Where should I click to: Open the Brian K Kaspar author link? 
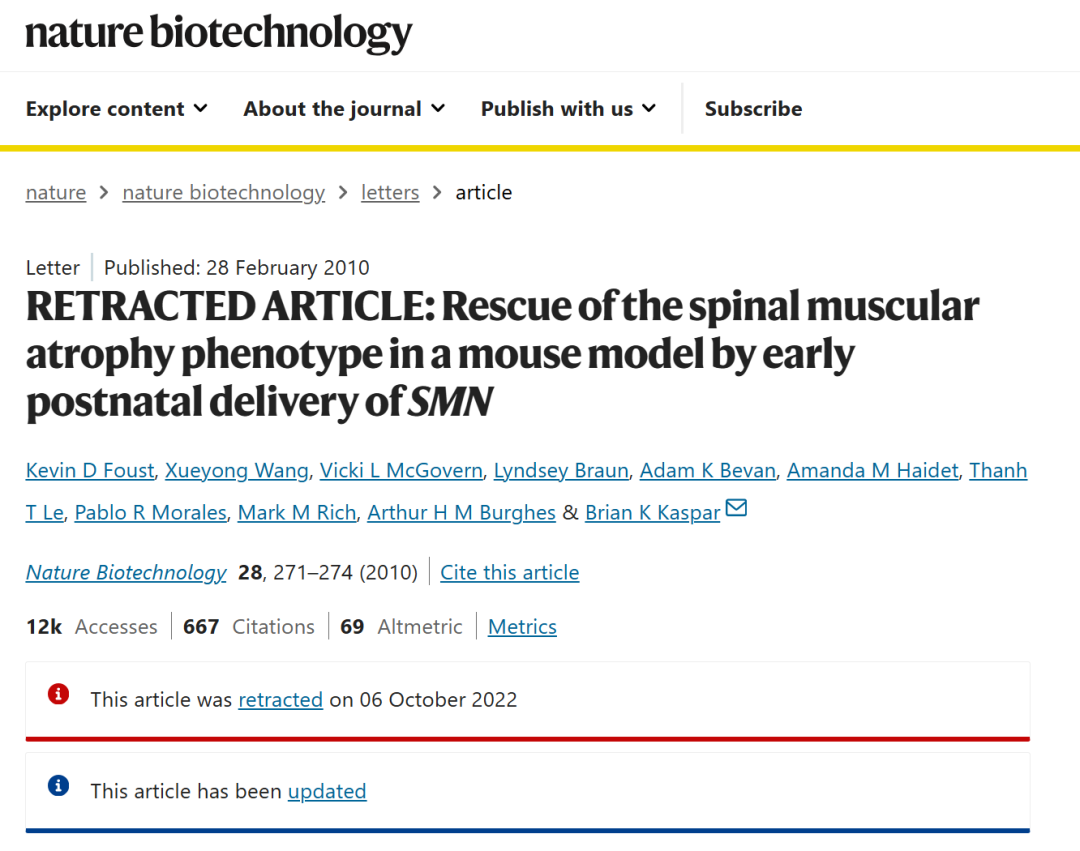[x=652, y=513]
